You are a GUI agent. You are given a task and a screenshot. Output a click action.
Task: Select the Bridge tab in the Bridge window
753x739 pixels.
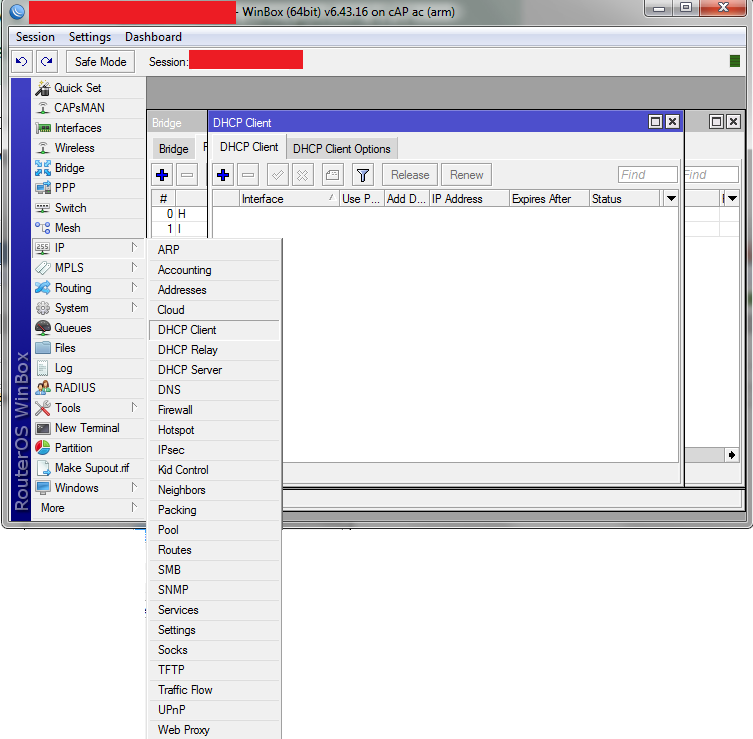pyautogui.click(x=173, y=149)
